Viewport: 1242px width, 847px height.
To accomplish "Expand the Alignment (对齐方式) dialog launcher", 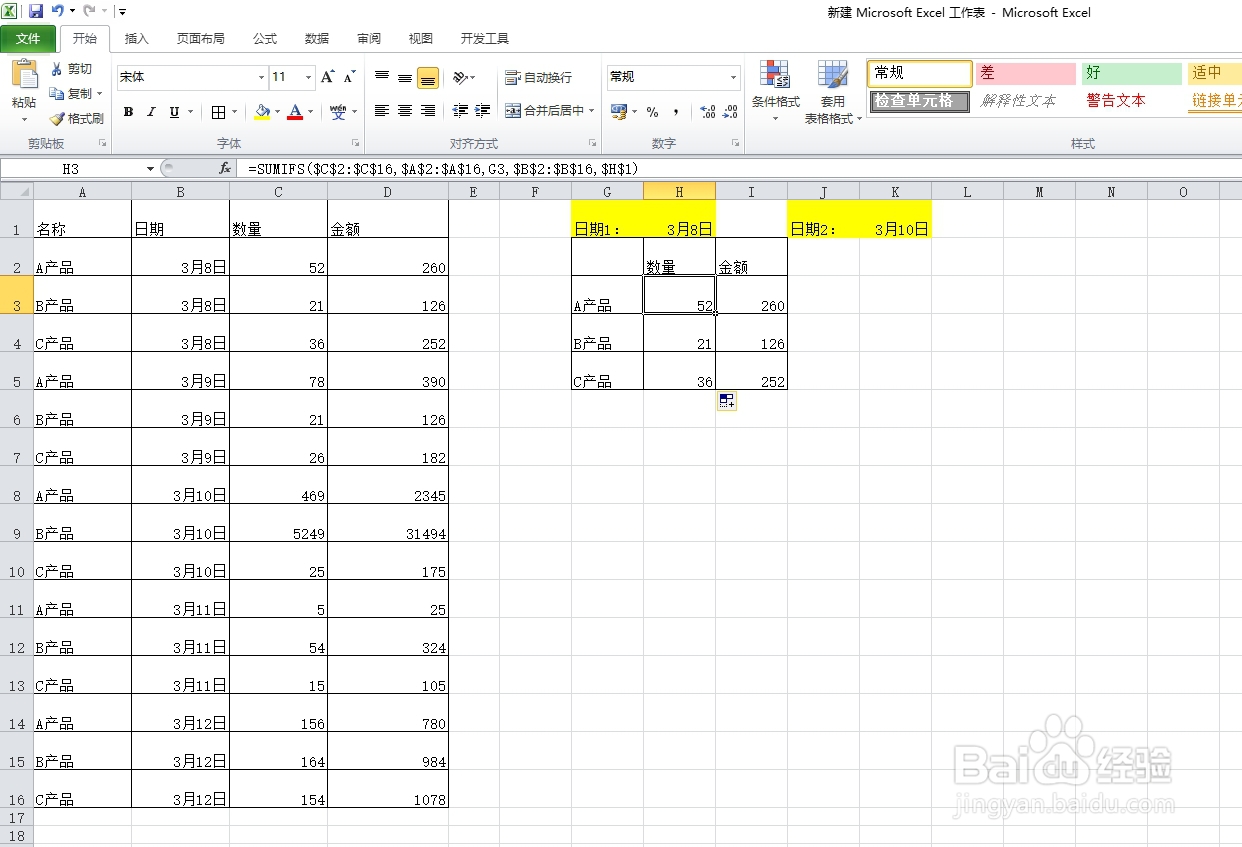I will [592, 143].
